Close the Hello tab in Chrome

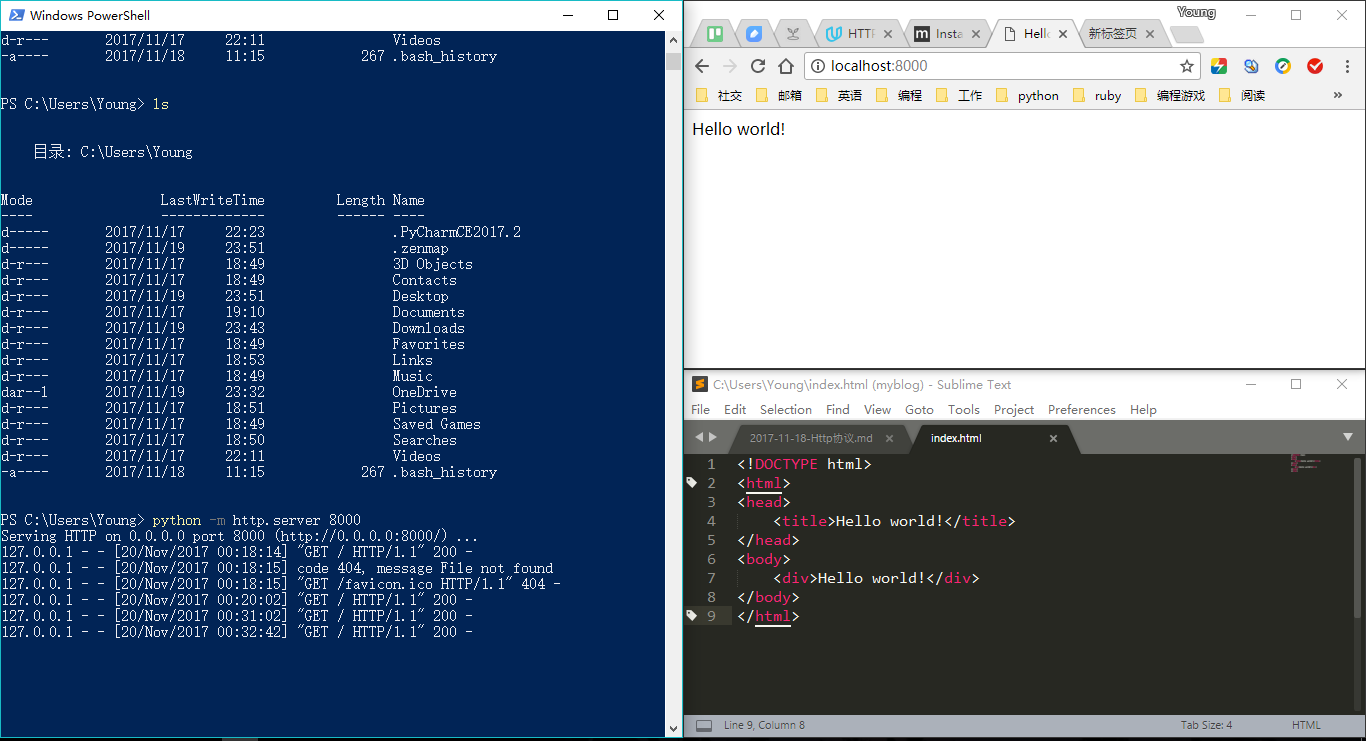tap(1063, 34)
